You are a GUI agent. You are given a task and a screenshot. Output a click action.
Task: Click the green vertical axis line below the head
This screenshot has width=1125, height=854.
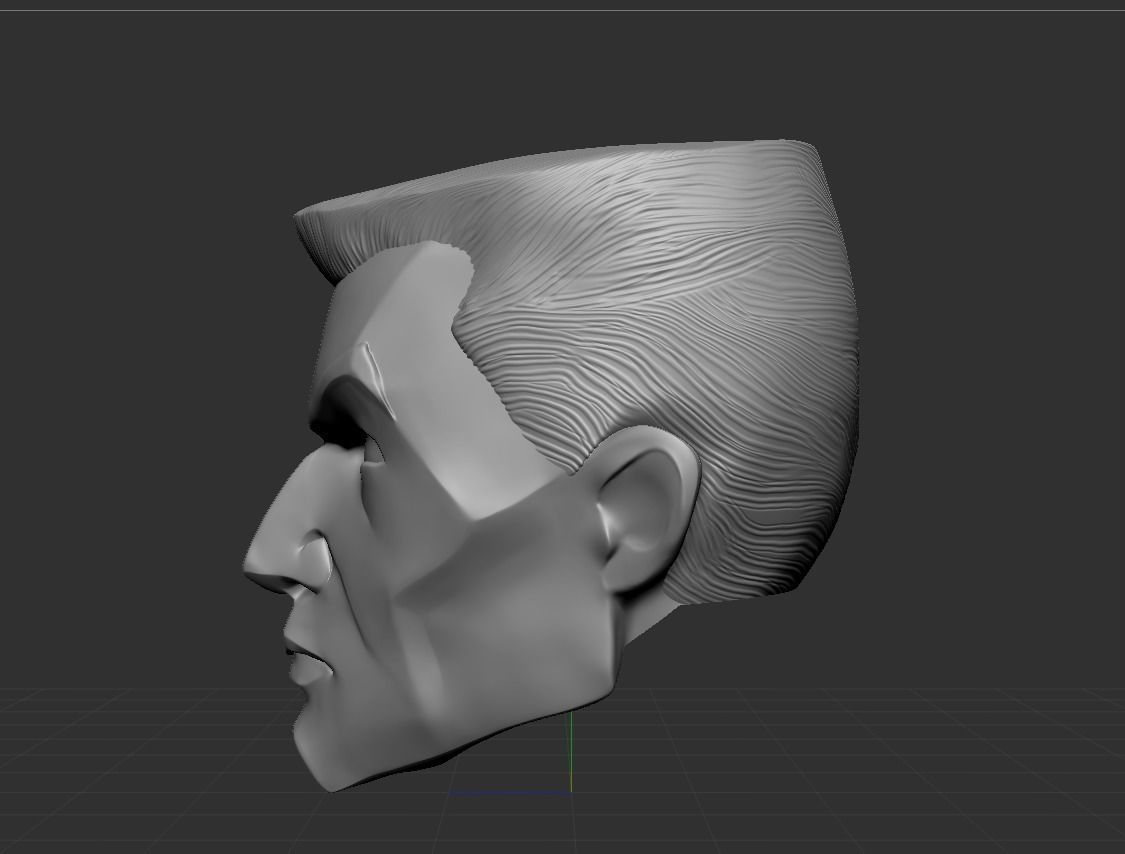point(571,751)
